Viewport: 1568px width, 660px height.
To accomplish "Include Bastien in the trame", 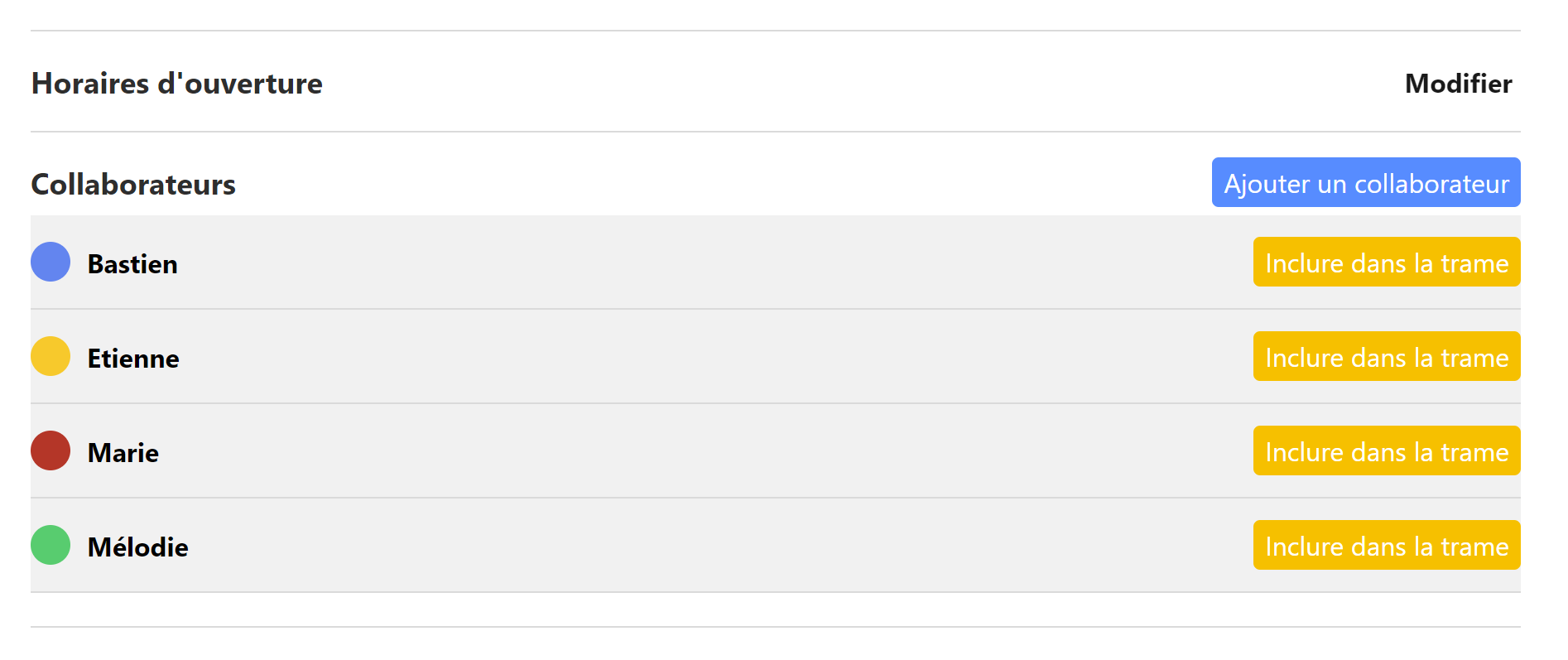I will [x=1387, y=262].
